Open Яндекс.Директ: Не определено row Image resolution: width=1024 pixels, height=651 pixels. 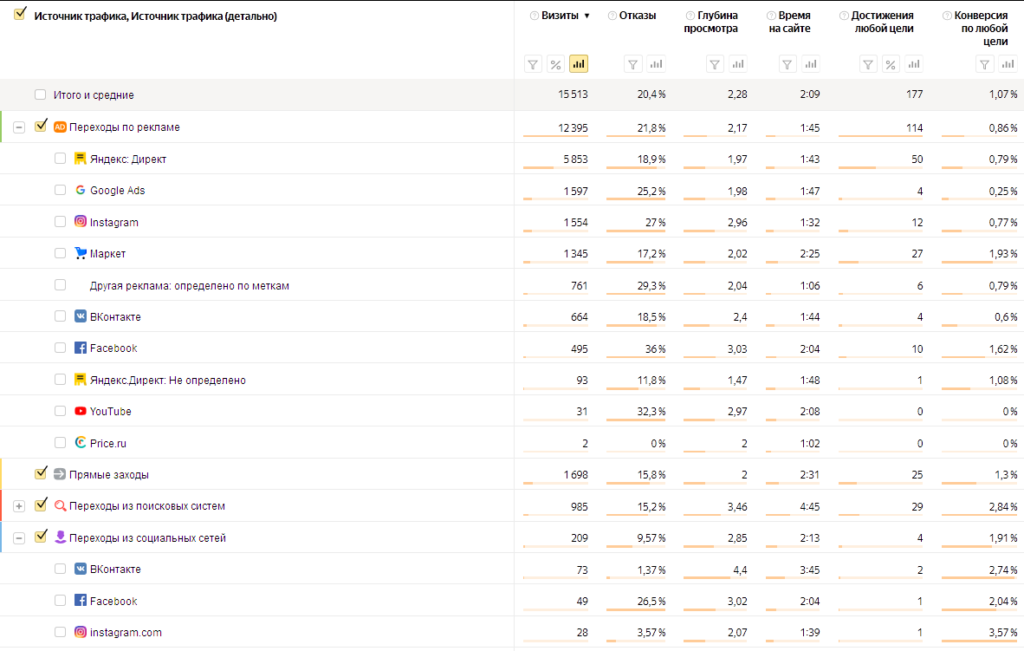click(x=168, y=380)
